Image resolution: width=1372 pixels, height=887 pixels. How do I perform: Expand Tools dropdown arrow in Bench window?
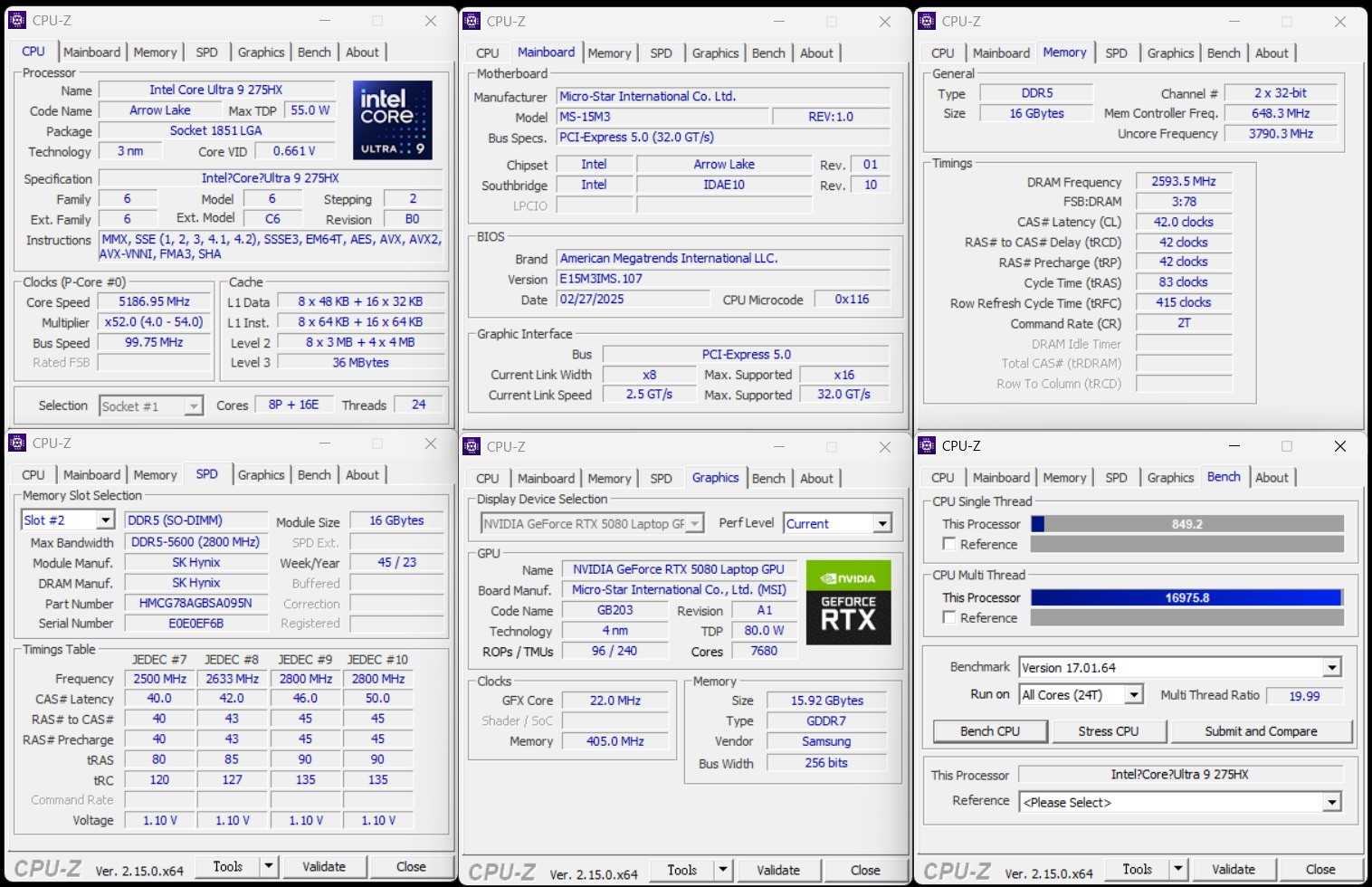coord(1178,869)
